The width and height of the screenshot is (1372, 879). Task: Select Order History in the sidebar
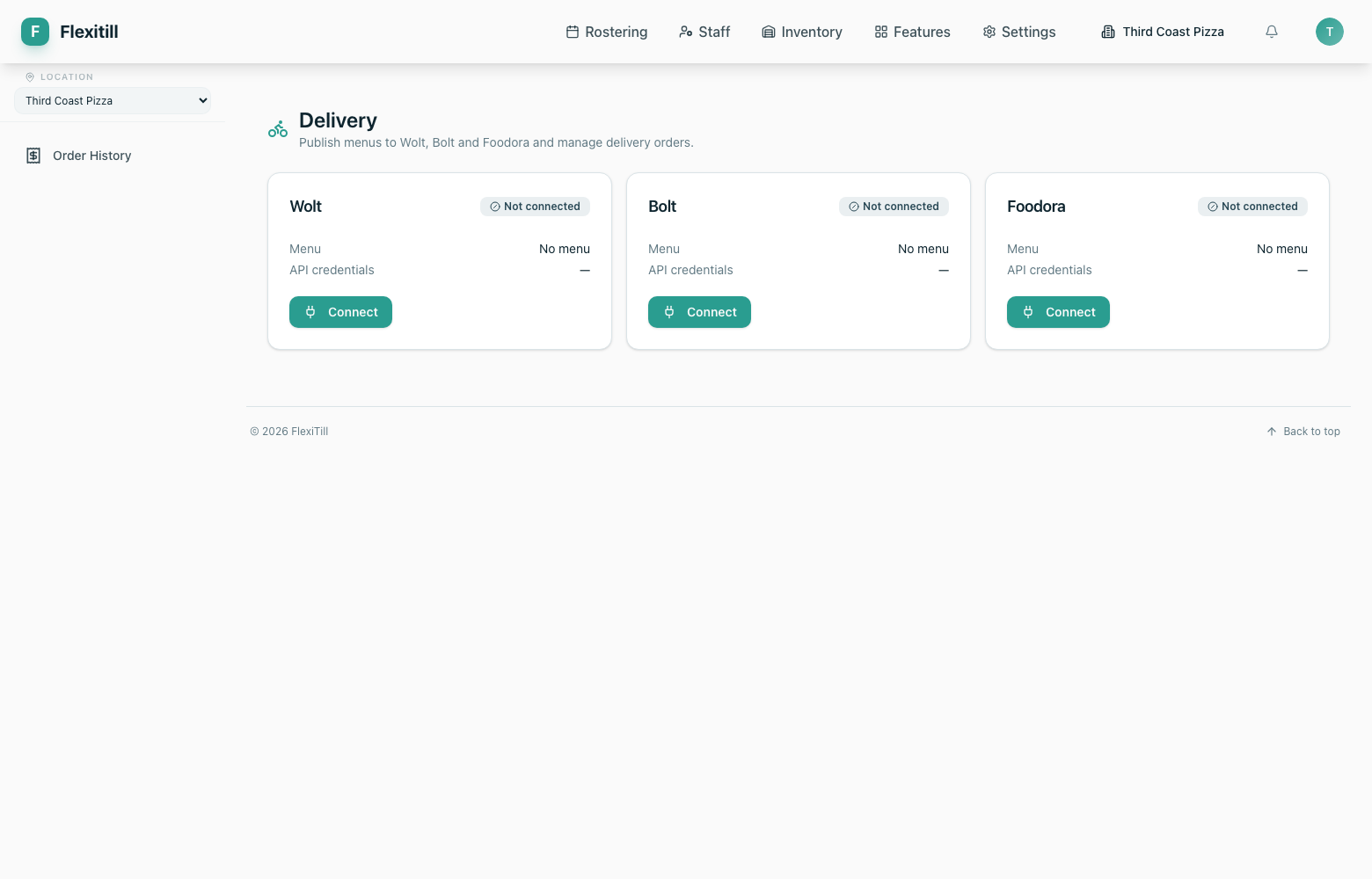click(x=113, y=156)
